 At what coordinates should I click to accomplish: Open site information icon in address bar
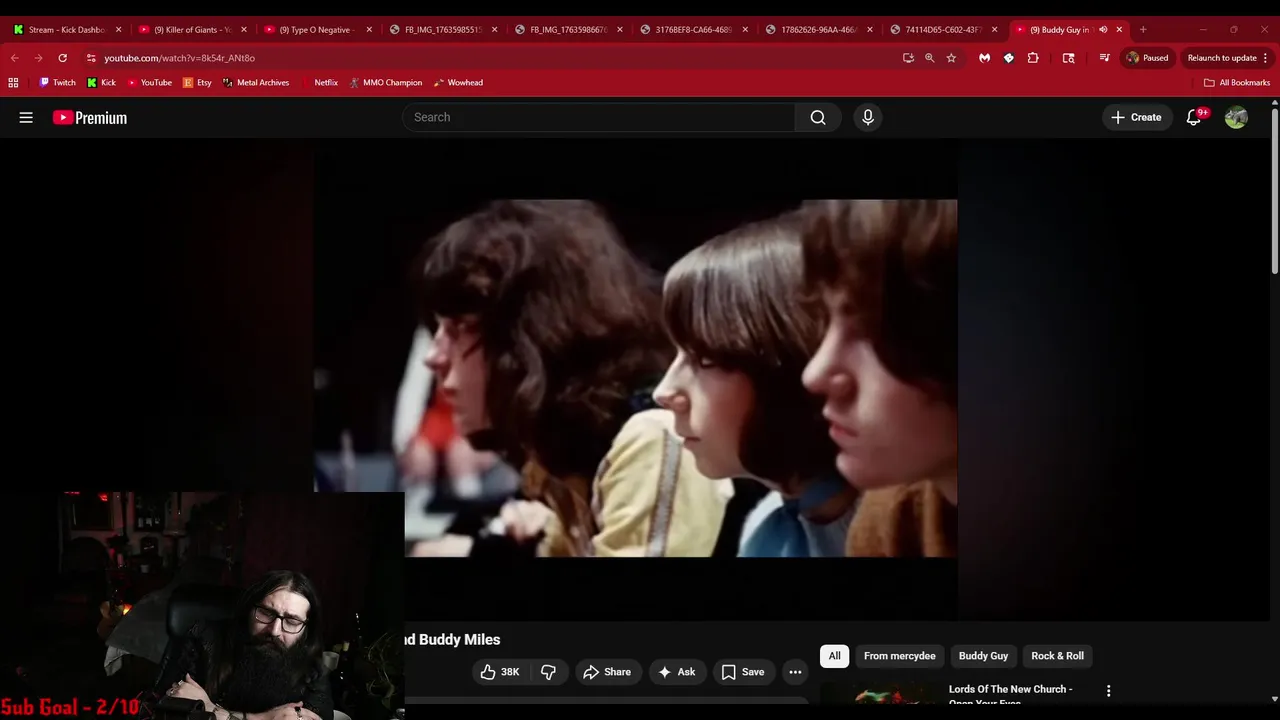(91, 58)
